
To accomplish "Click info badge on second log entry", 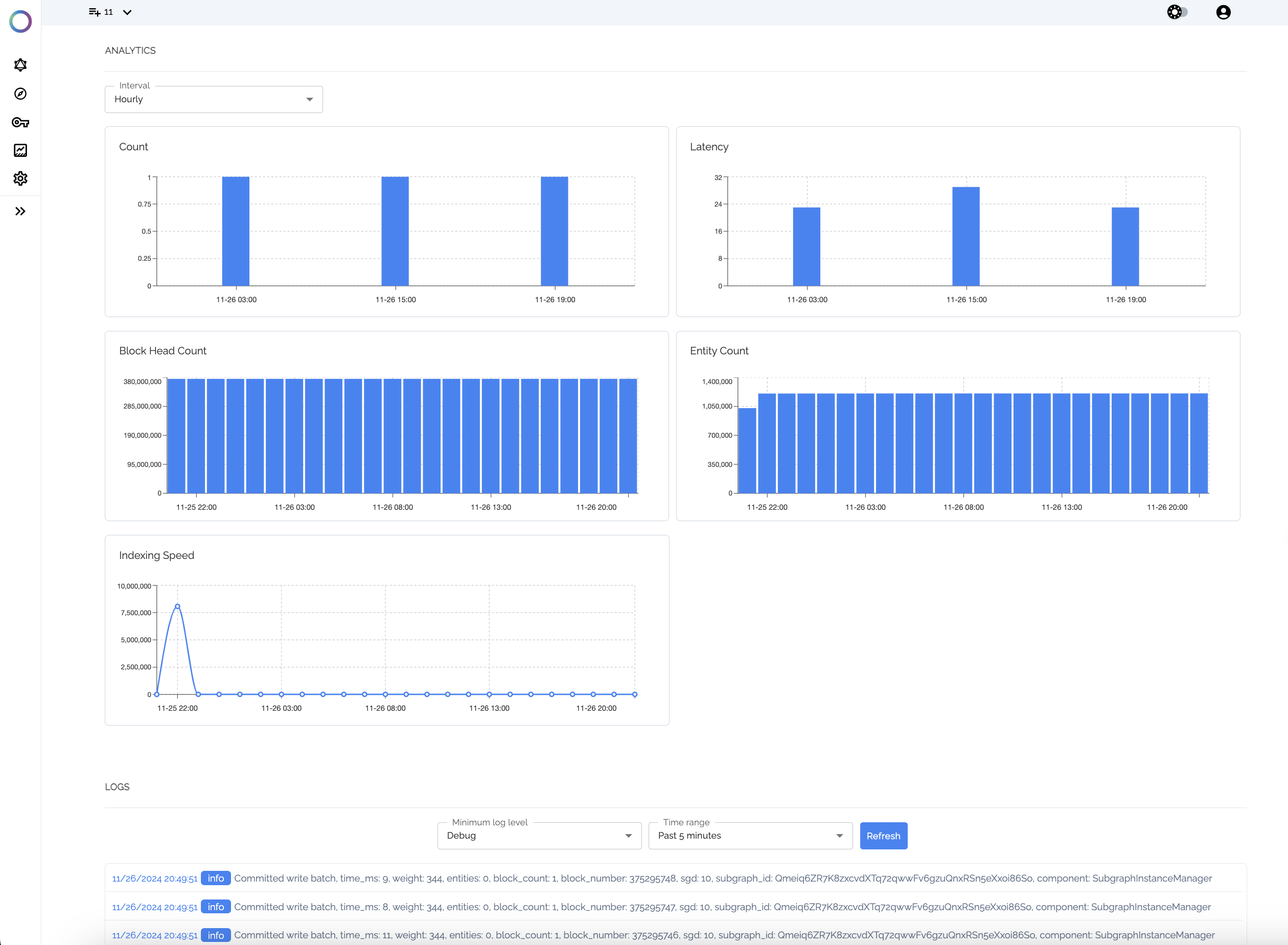I will (x=216, y=907).
